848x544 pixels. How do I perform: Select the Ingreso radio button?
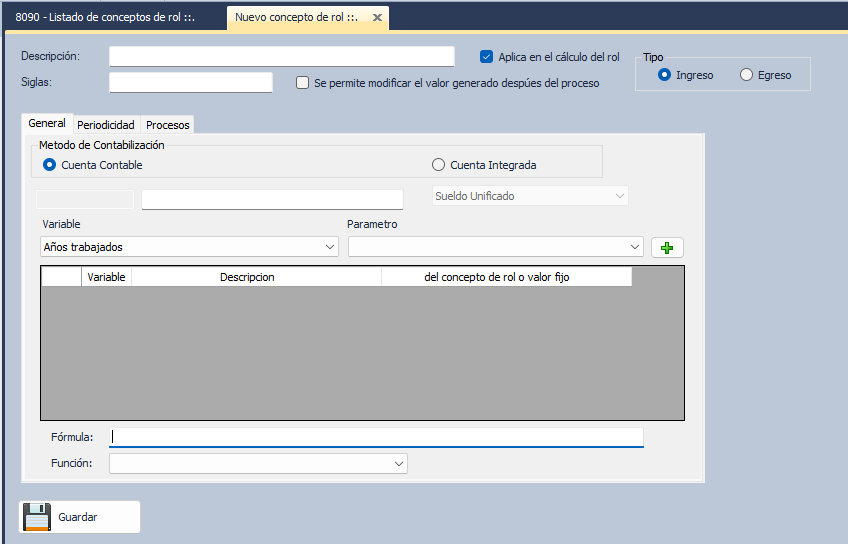[664, 75]
